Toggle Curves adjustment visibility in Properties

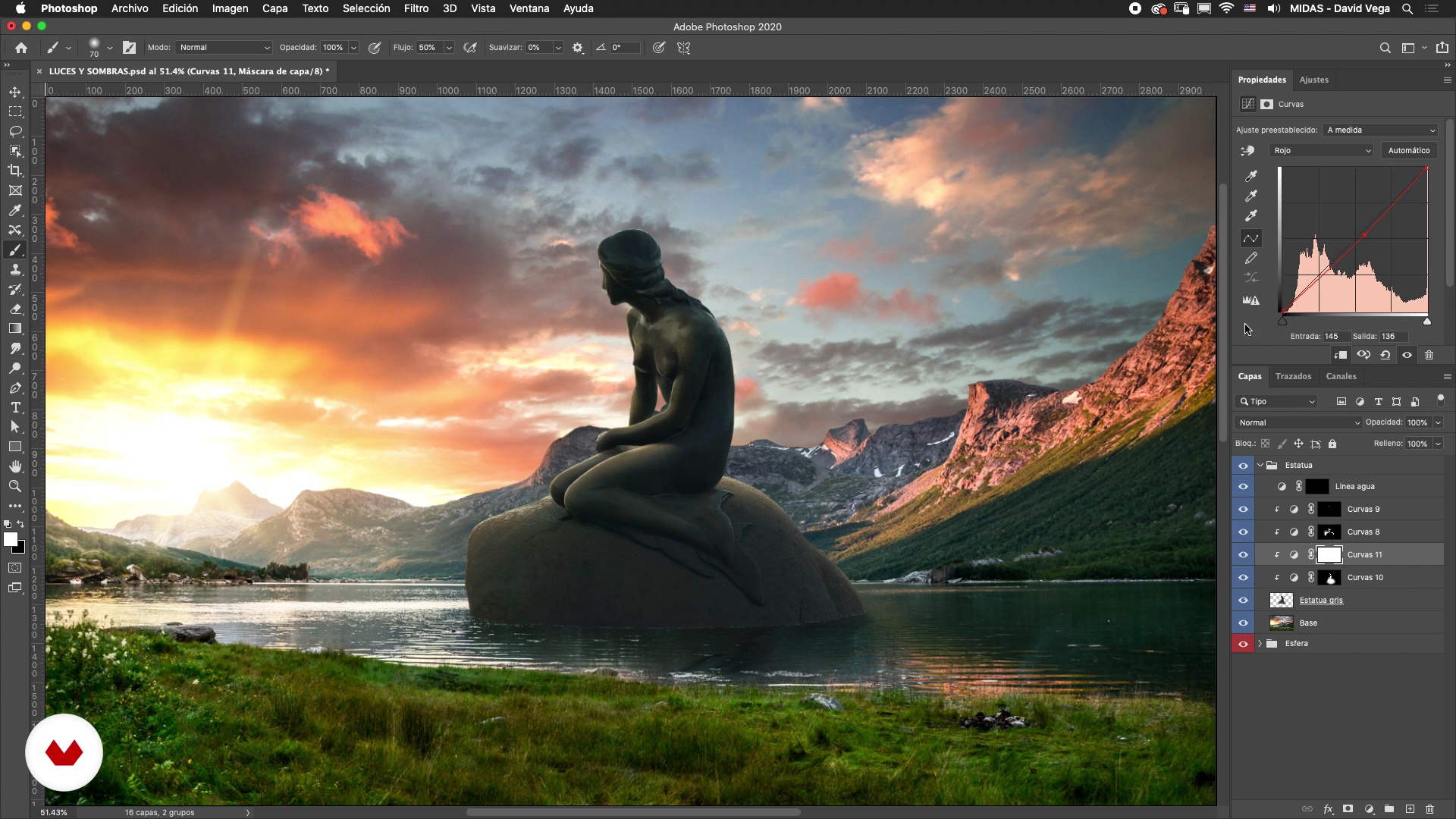[1407, 355]
